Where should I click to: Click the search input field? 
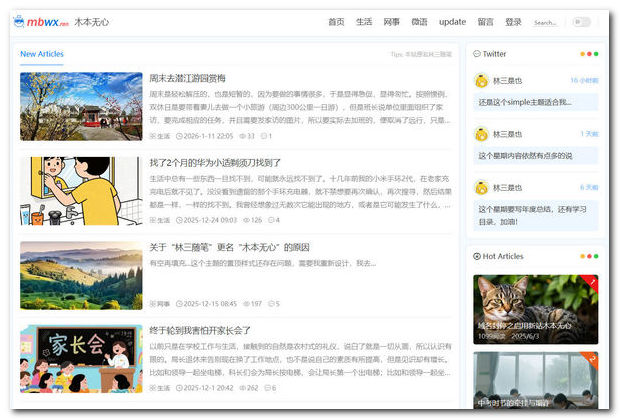tap(546, 22)
